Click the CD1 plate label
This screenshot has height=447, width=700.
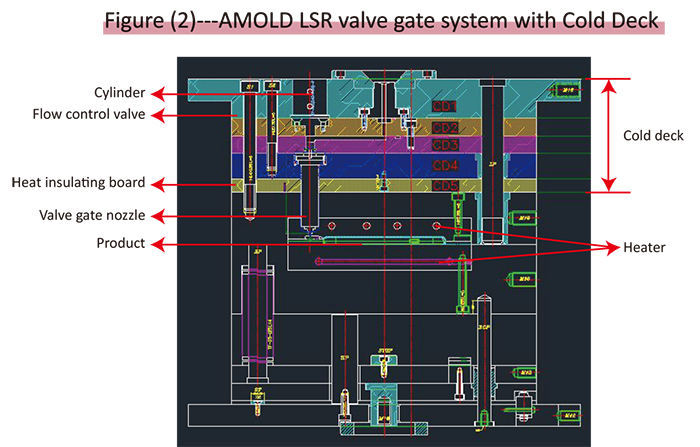point(444,106)
